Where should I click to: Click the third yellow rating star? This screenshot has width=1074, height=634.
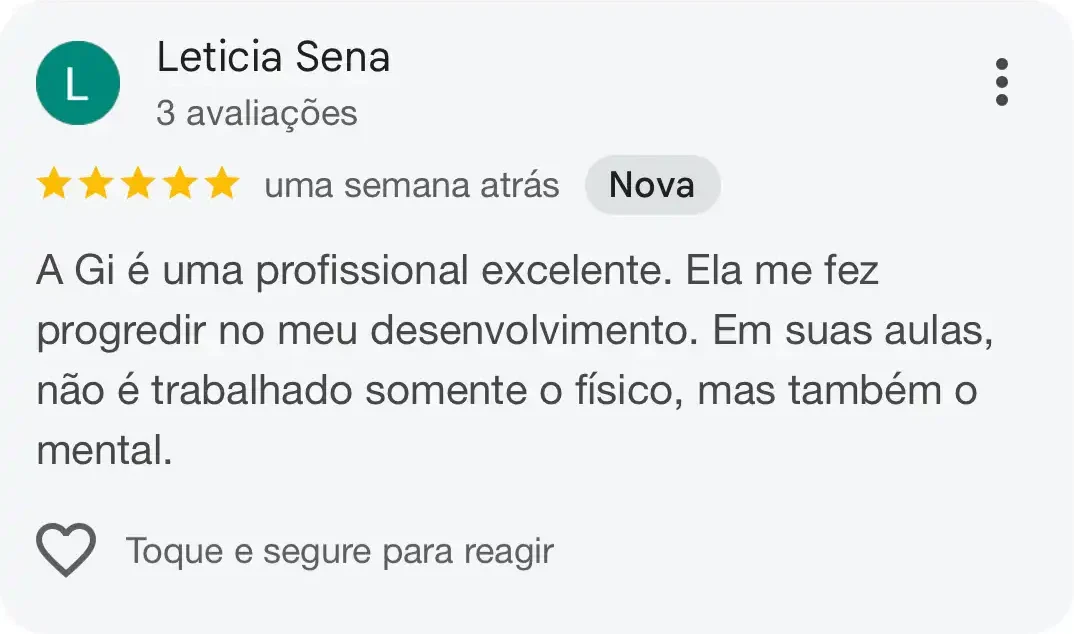click(137, 185)
